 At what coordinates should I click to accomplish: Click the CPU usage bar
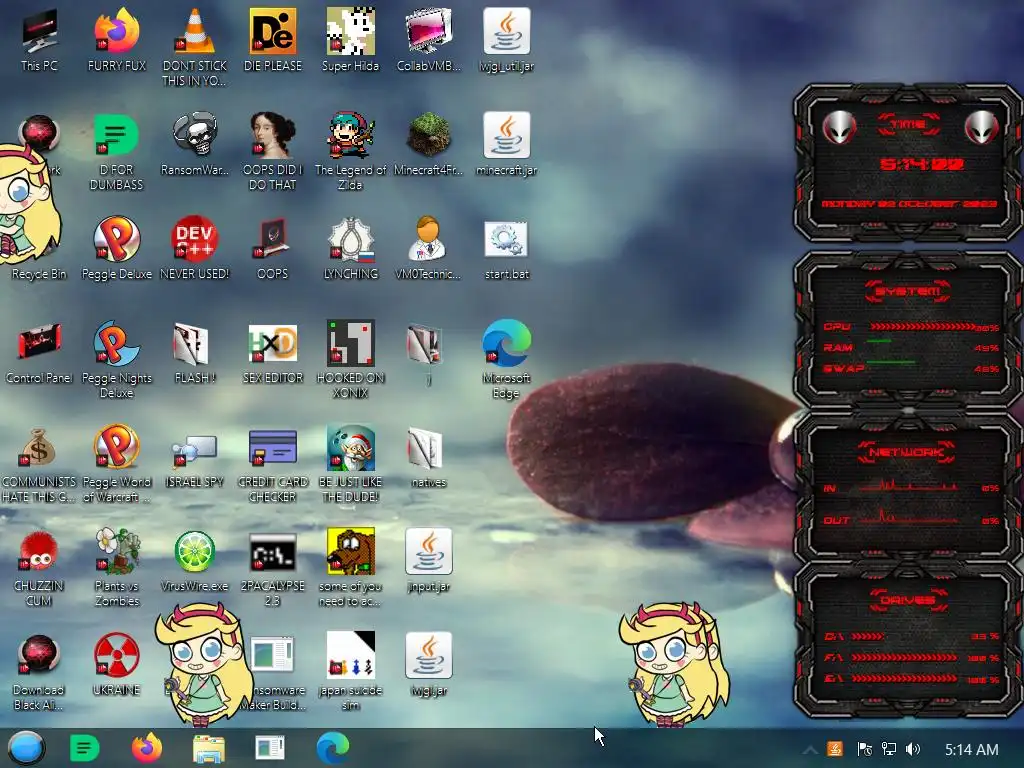click(x=923, y=327)
